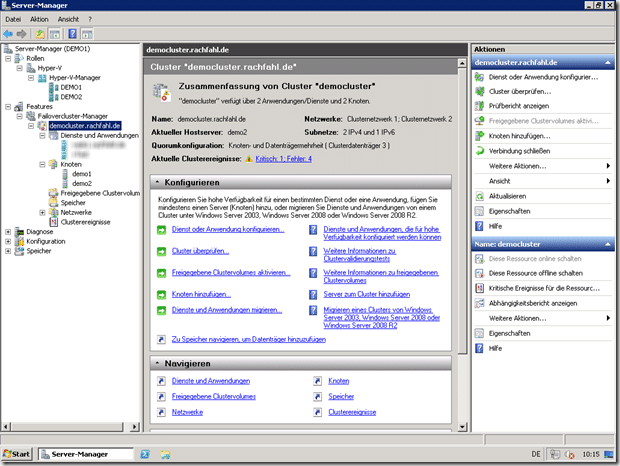Select Speicher under Failovercluster-Manager cluster
The image size is (620, 466).
coord(73,203)
